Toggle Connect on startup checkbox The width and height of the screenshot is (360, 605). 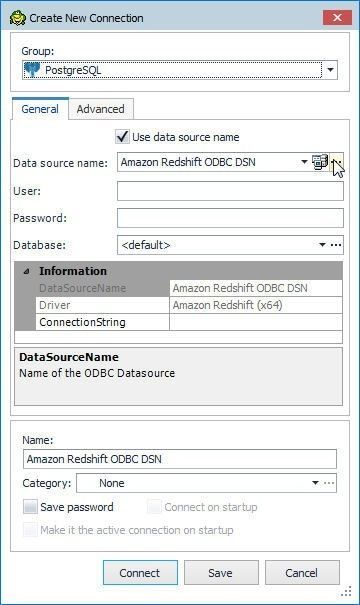[x=154, y=507]
